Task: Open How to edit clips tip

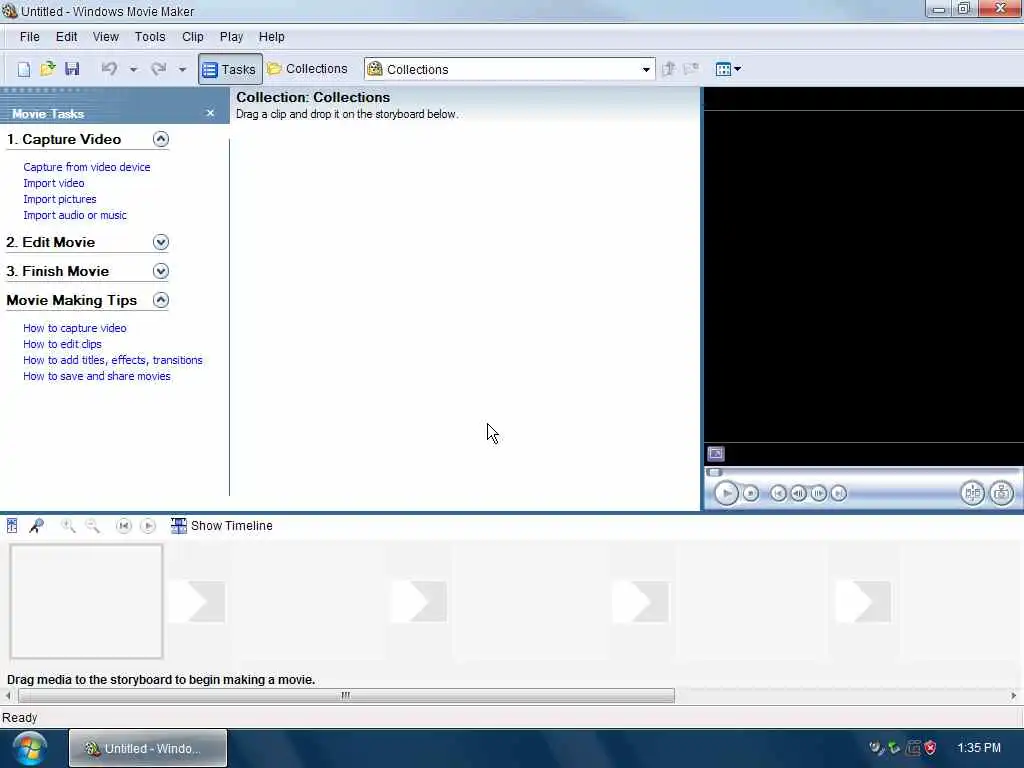Action: (62, 344)
